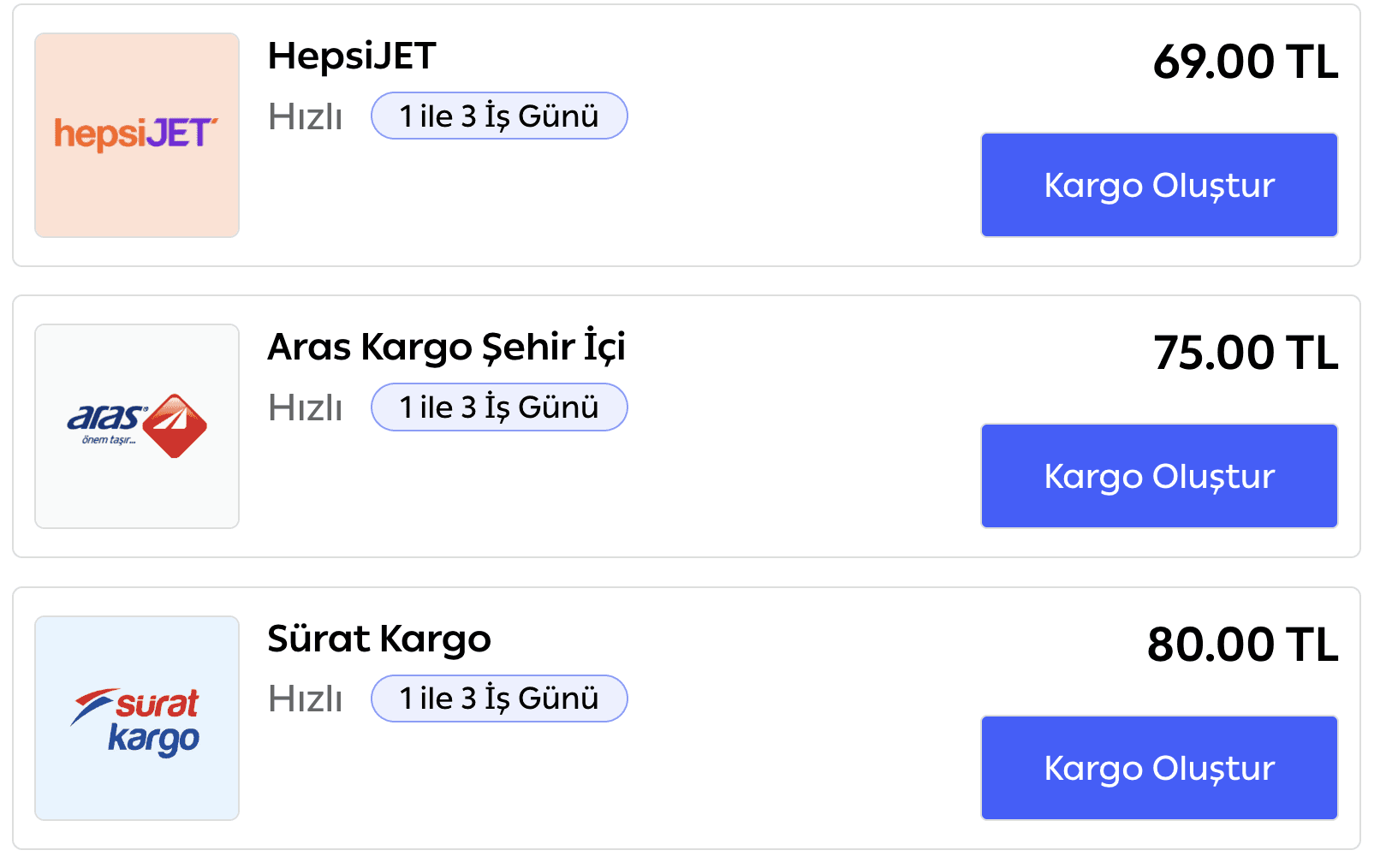Click the 1 ile 3 İş Günü pill for Sürat
This screenshot has height=868, width=1392.
point(498,699)
